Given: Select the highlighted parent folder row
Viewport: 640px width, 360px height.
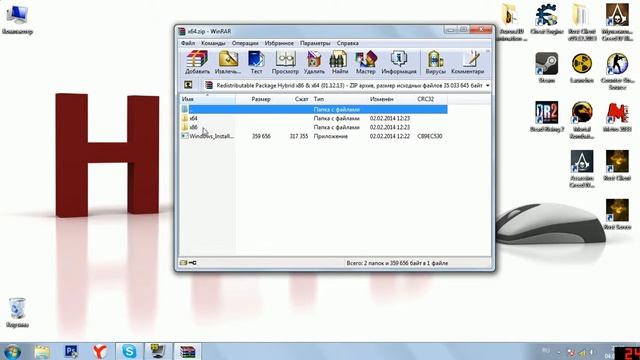Looking at the screenshot, I should (x=314, y=109).
